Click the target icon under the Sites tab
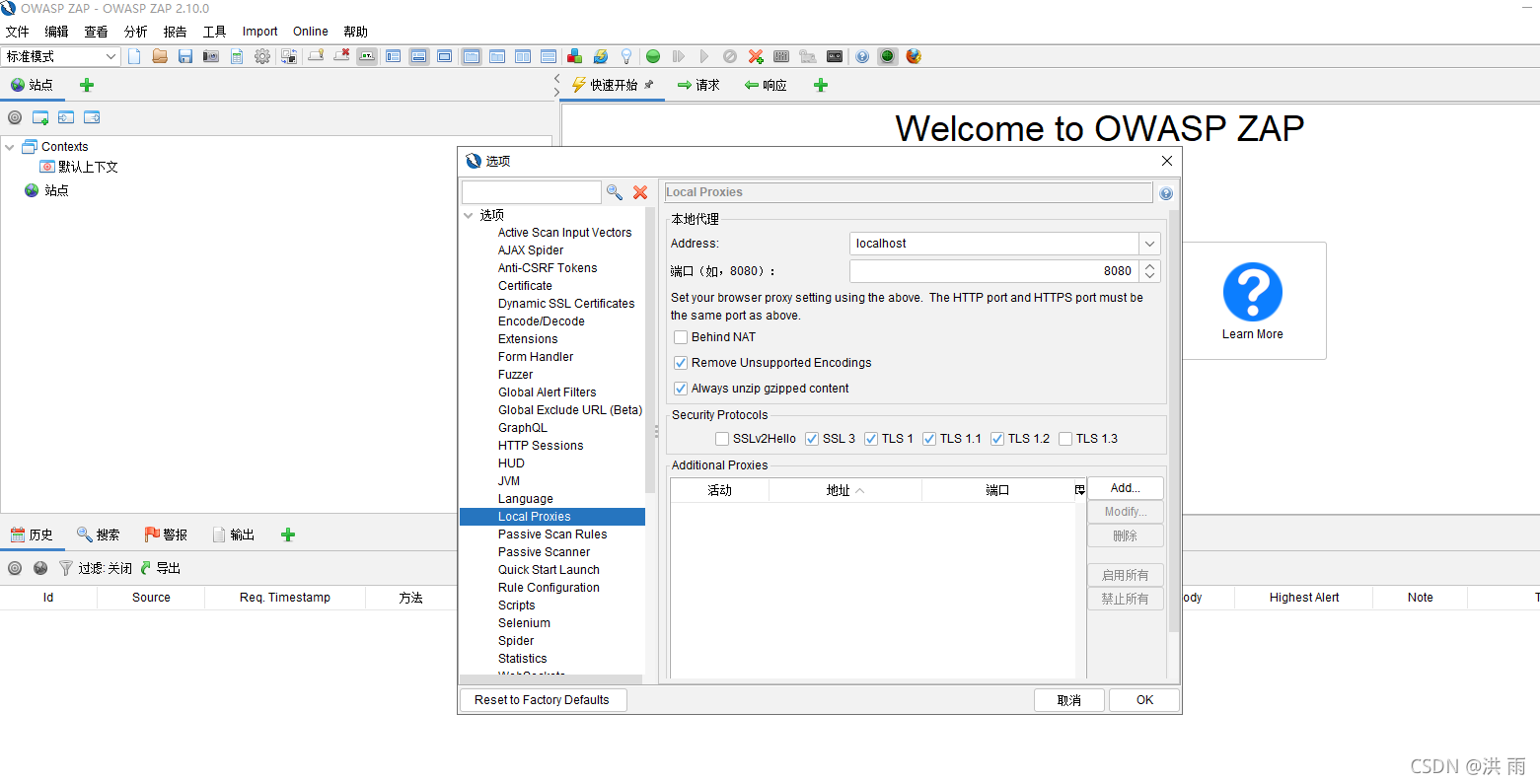This screenshot has width=1540, height=784. [x=15, y=117]
